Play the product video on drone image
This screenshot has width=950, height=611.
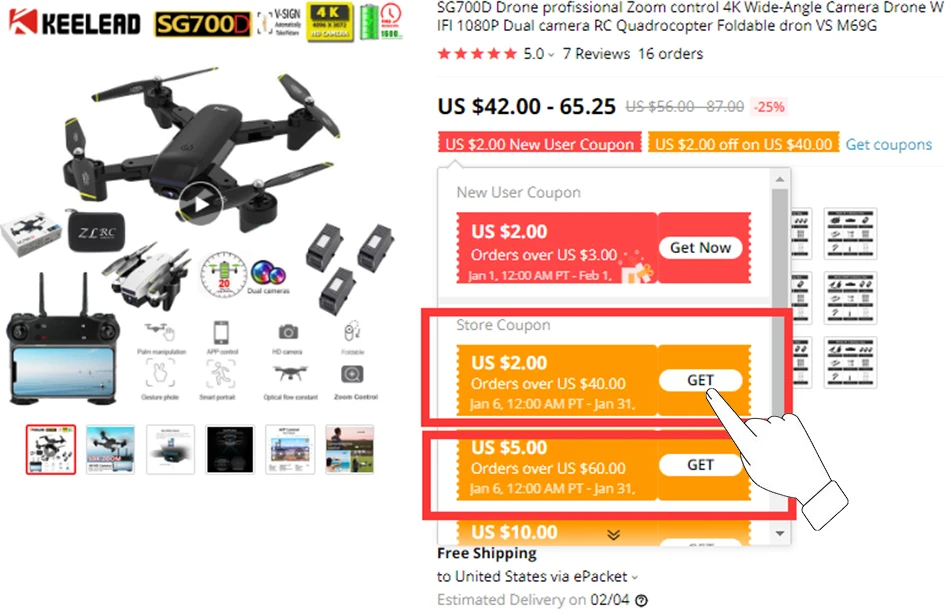pyautogui.click(x=201, y=203)
